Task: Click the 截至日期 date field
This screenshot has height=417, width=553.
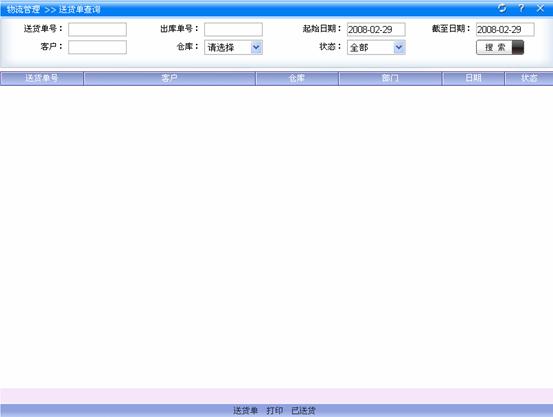Action: point(505,30)
